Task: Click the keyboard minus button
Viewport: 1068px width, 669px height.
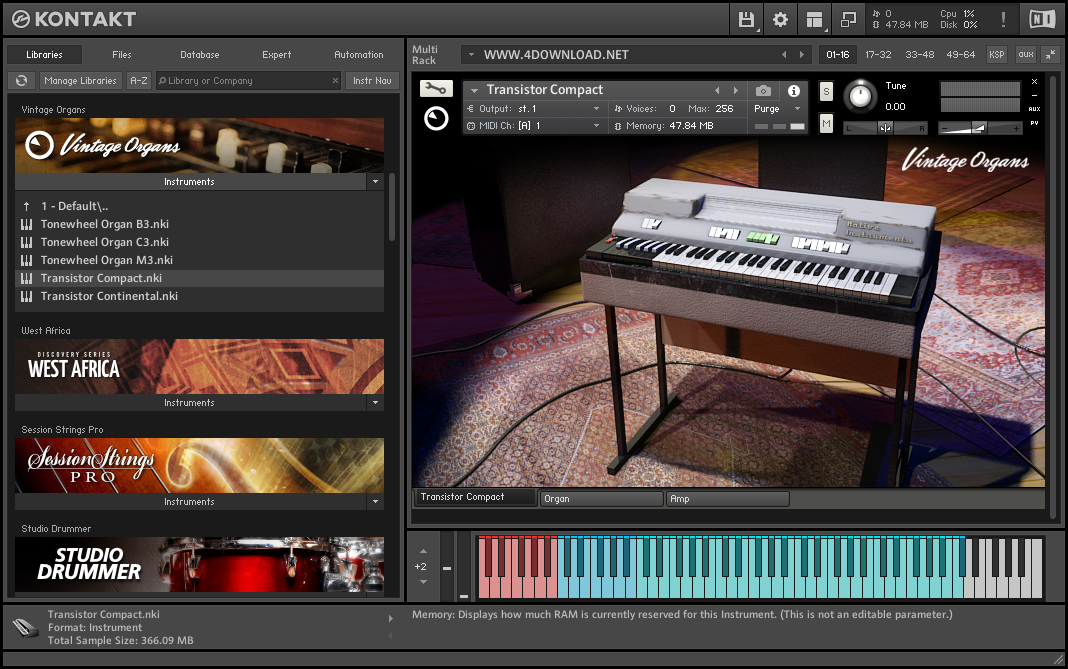Action: click(447, 567)
